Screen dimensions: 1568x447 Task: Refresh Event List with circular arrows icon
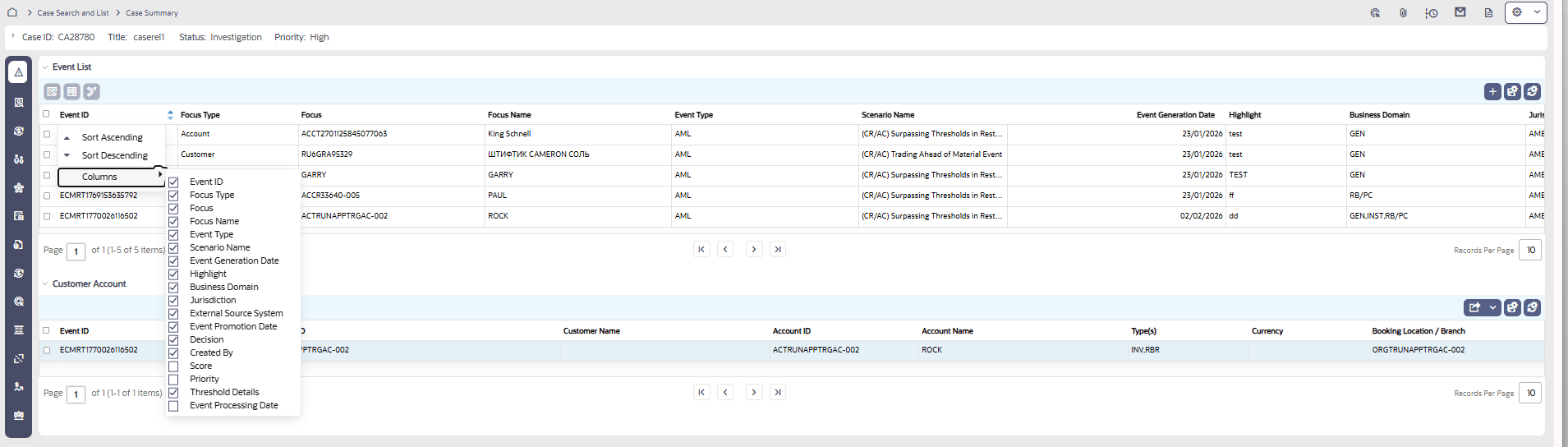(1532, 91)
